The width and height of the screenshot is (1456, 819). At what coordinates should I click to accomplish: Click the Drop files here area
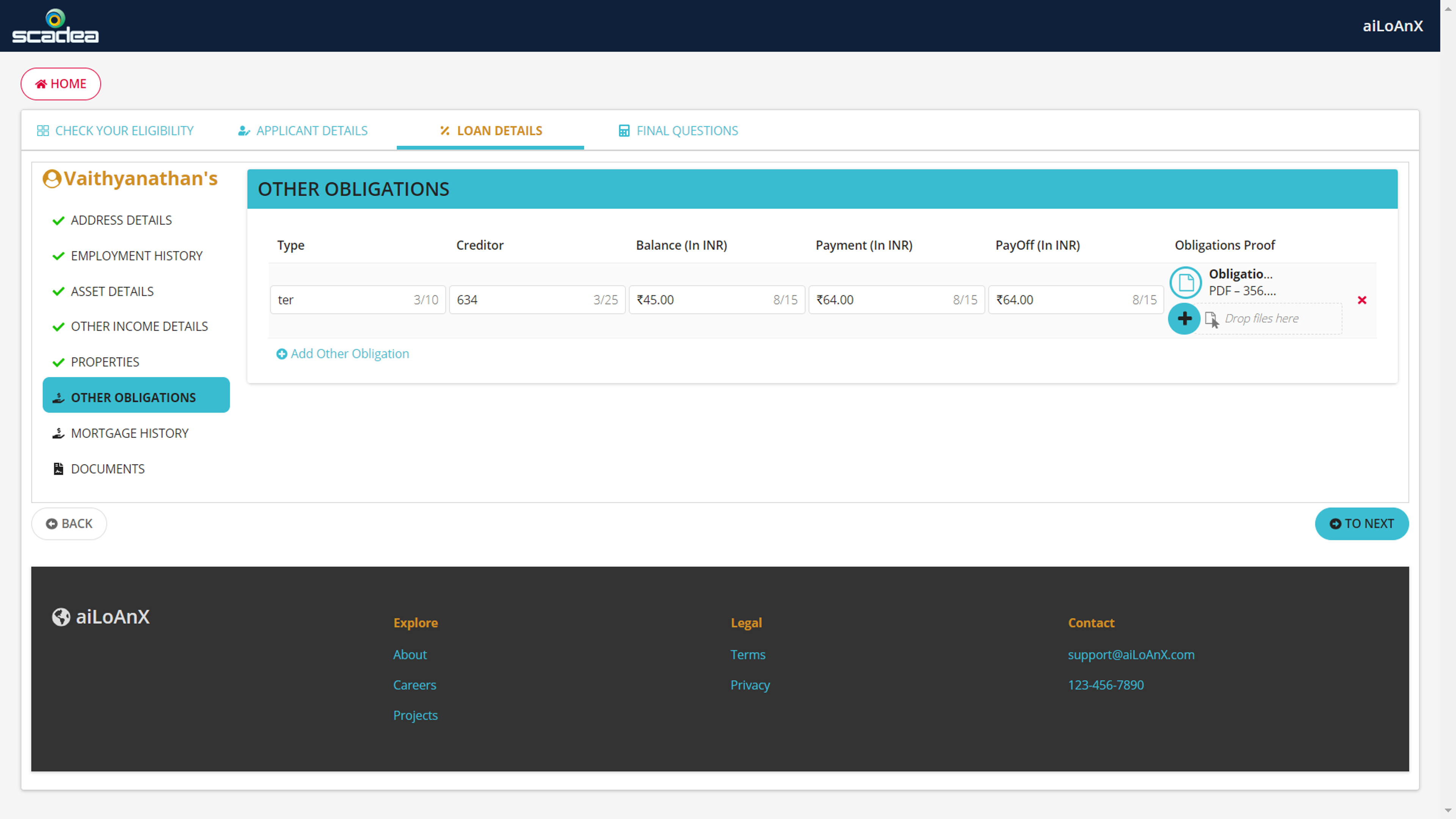pos(1270,319)
